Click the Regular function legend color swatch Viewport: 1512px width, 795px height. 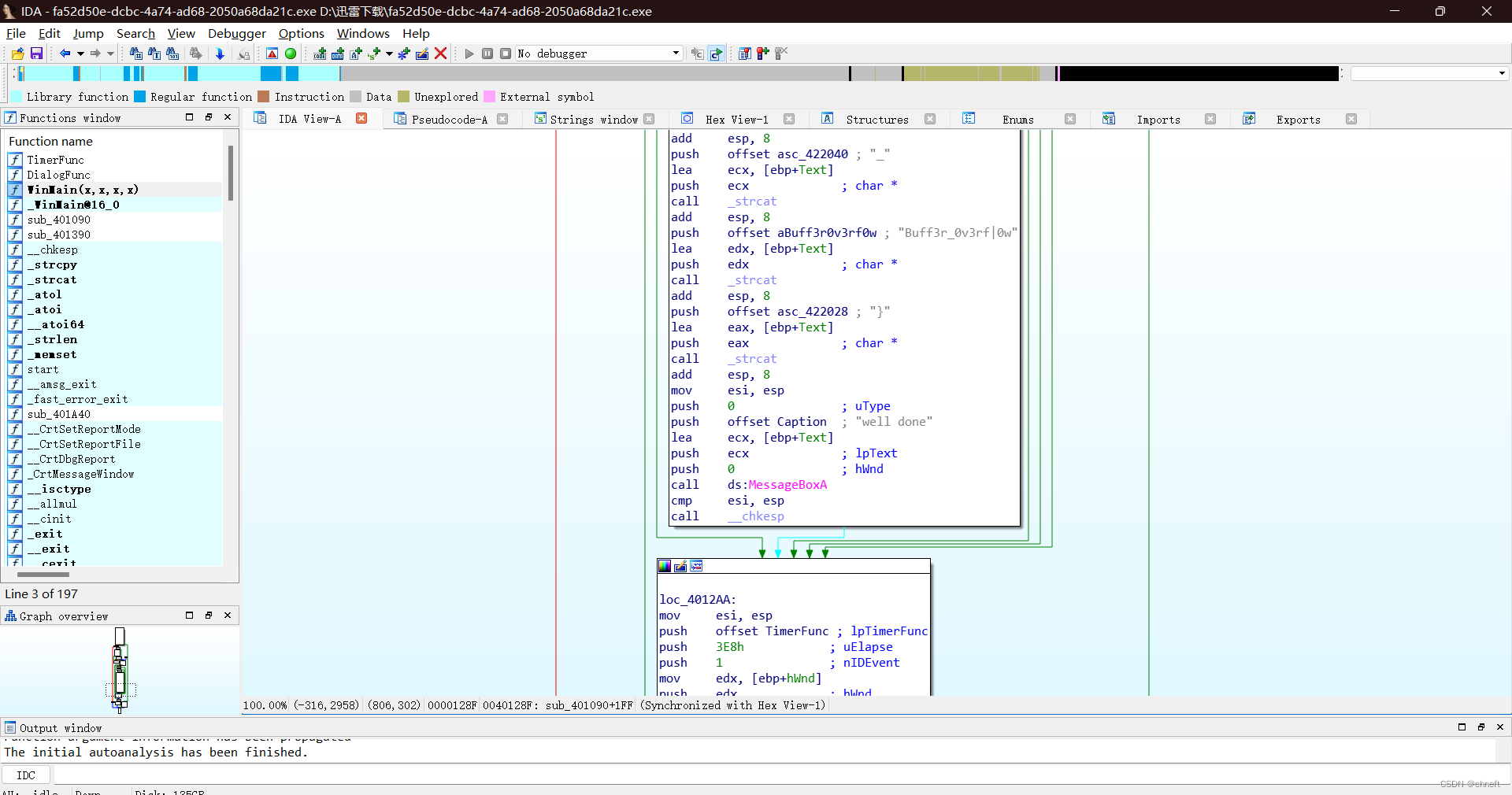point(139,97)
